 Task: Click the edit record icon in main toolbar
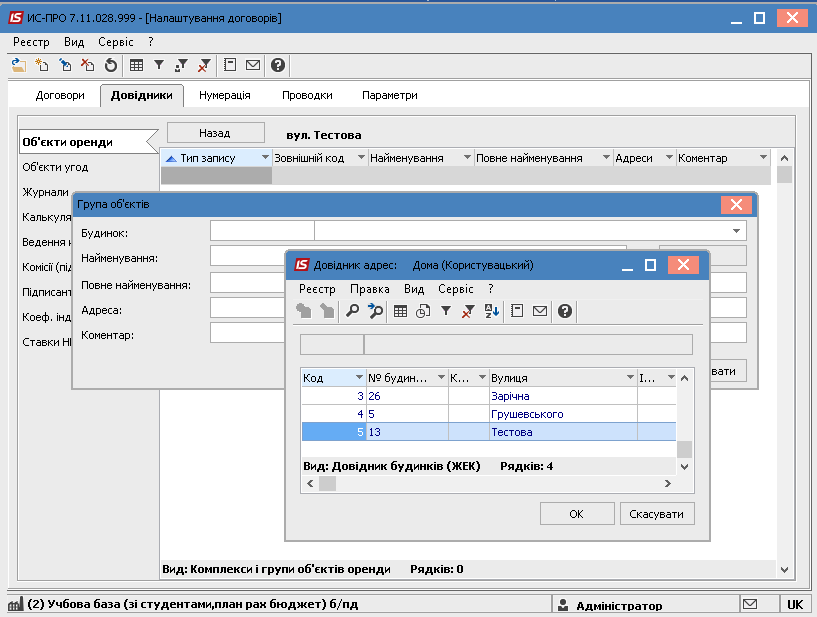pyautogui.click(x=65, y=65)
